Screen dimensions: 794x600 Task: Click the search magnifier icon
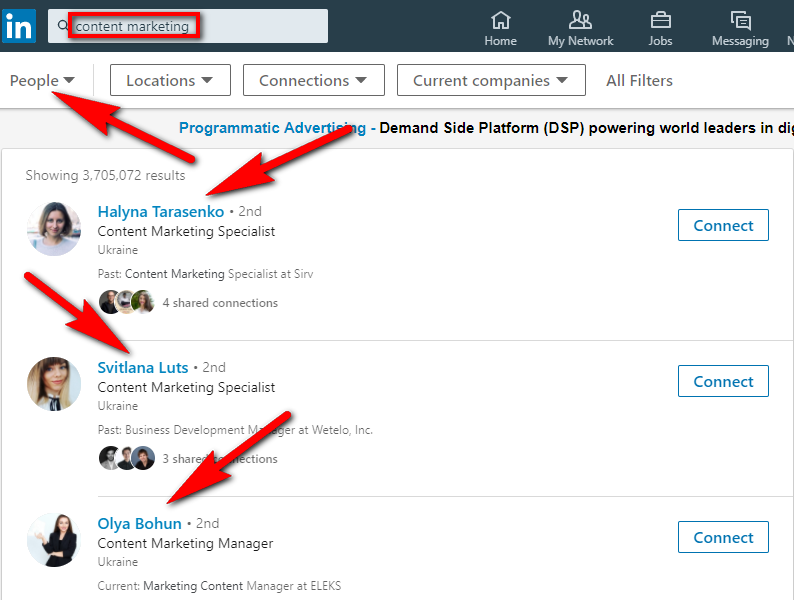tap(62, 25)
